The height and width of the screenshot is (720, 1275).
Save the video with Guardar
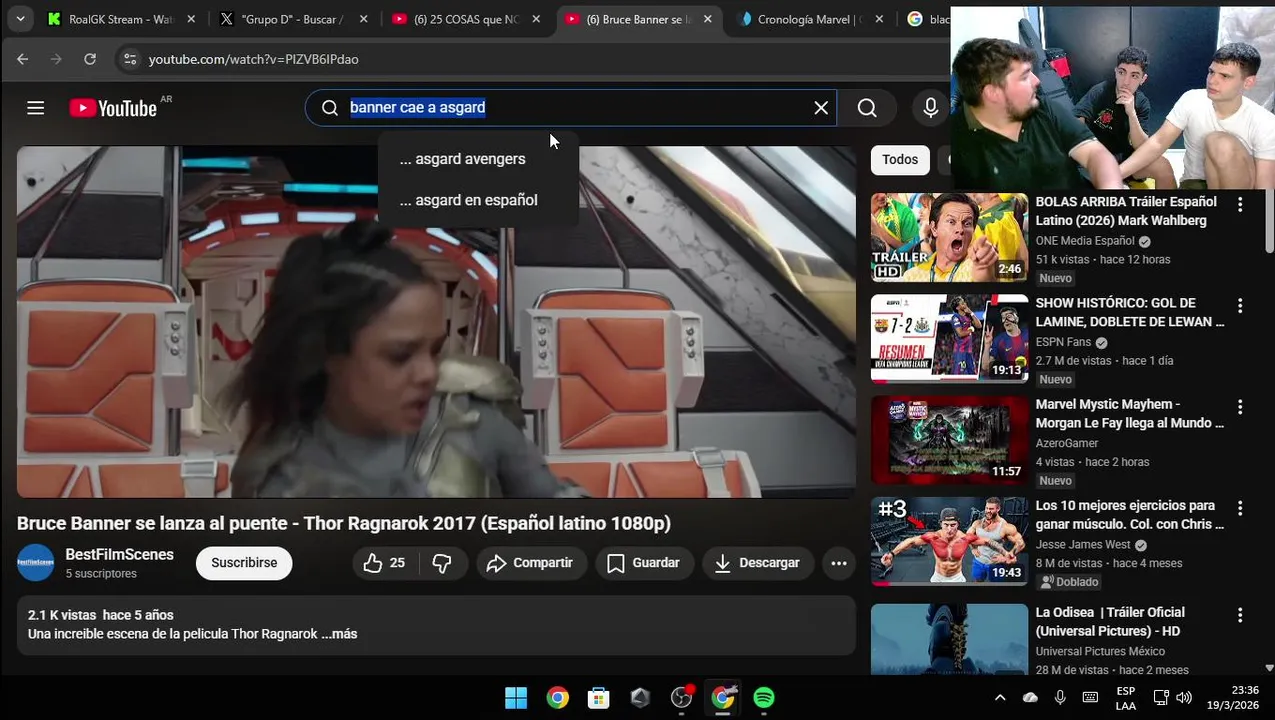point(643,563)
